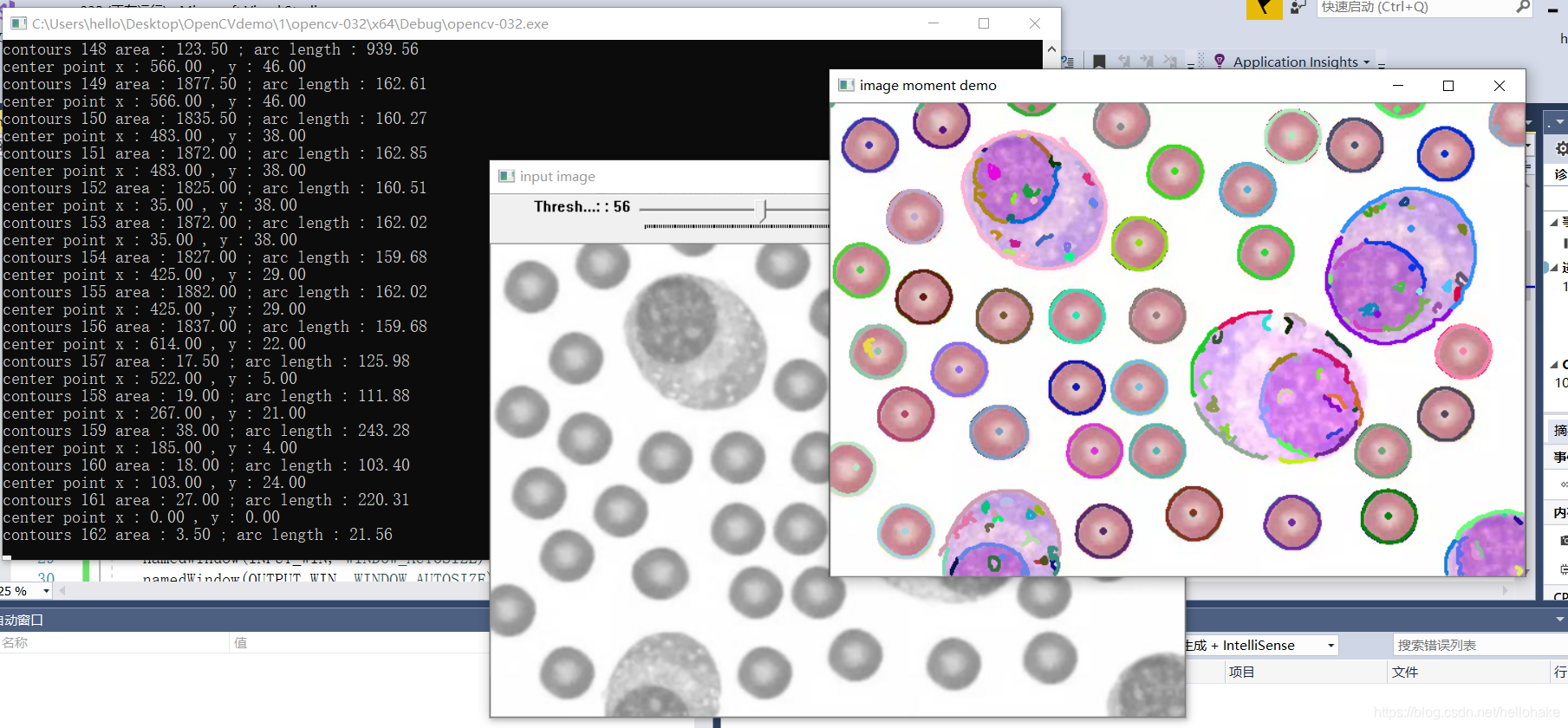
Task: Click the clear bookmarks icon
Action: pos(1170,62)
